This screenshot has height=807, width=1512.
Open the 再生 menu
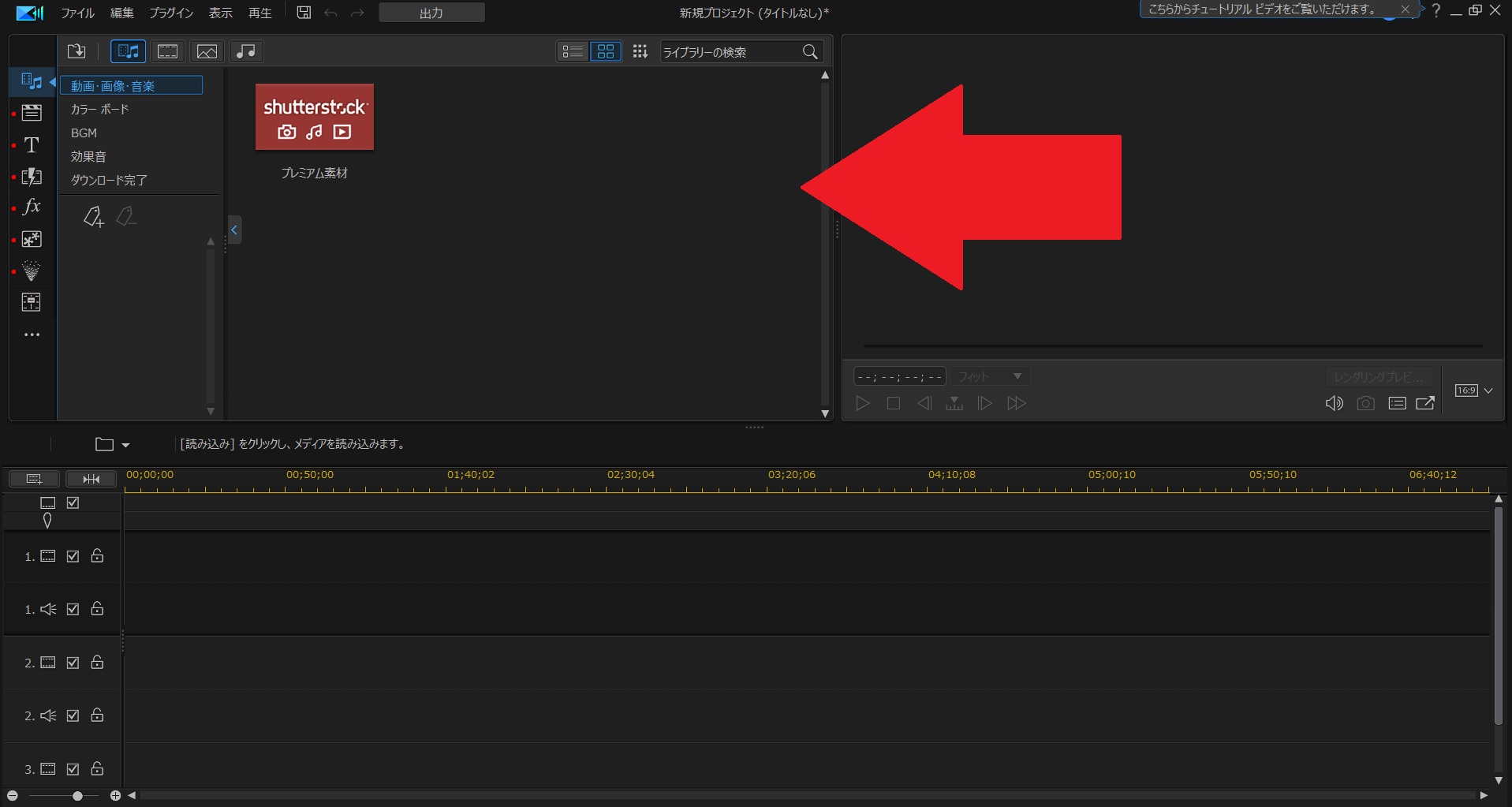pyautogui.click(x=259, y=13)
